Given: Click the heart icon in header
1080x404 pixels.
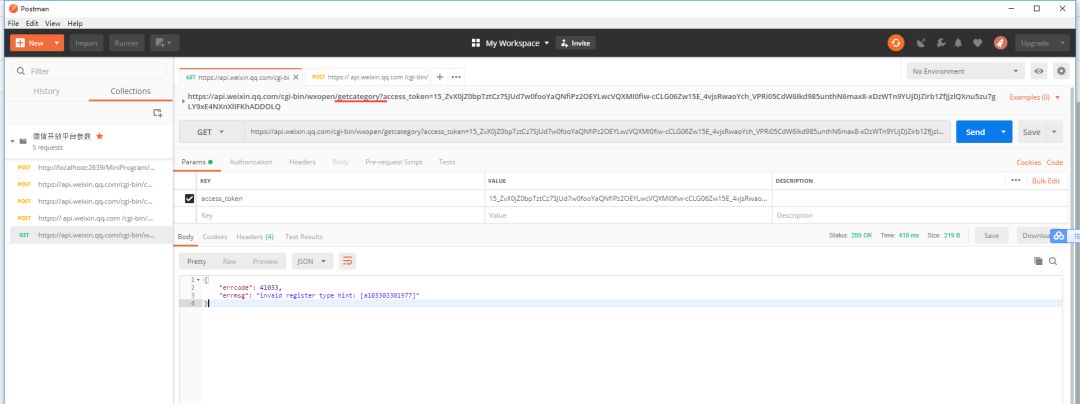Looking at the screenshot, I should click(x=977, y=43).
